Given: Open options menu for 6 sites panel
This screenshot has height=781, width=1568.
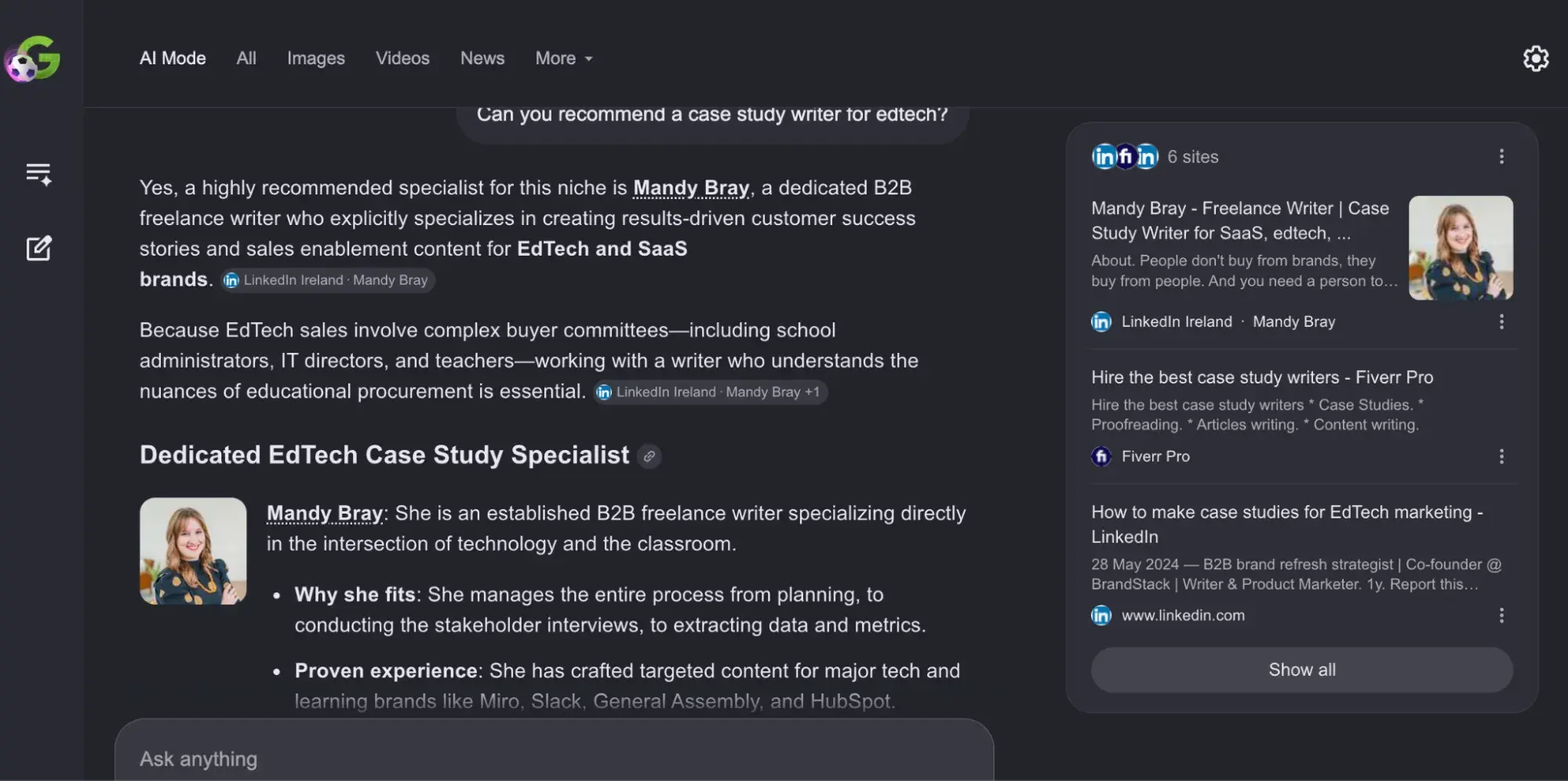Looking at the screenshot, I should [1501, 157].
